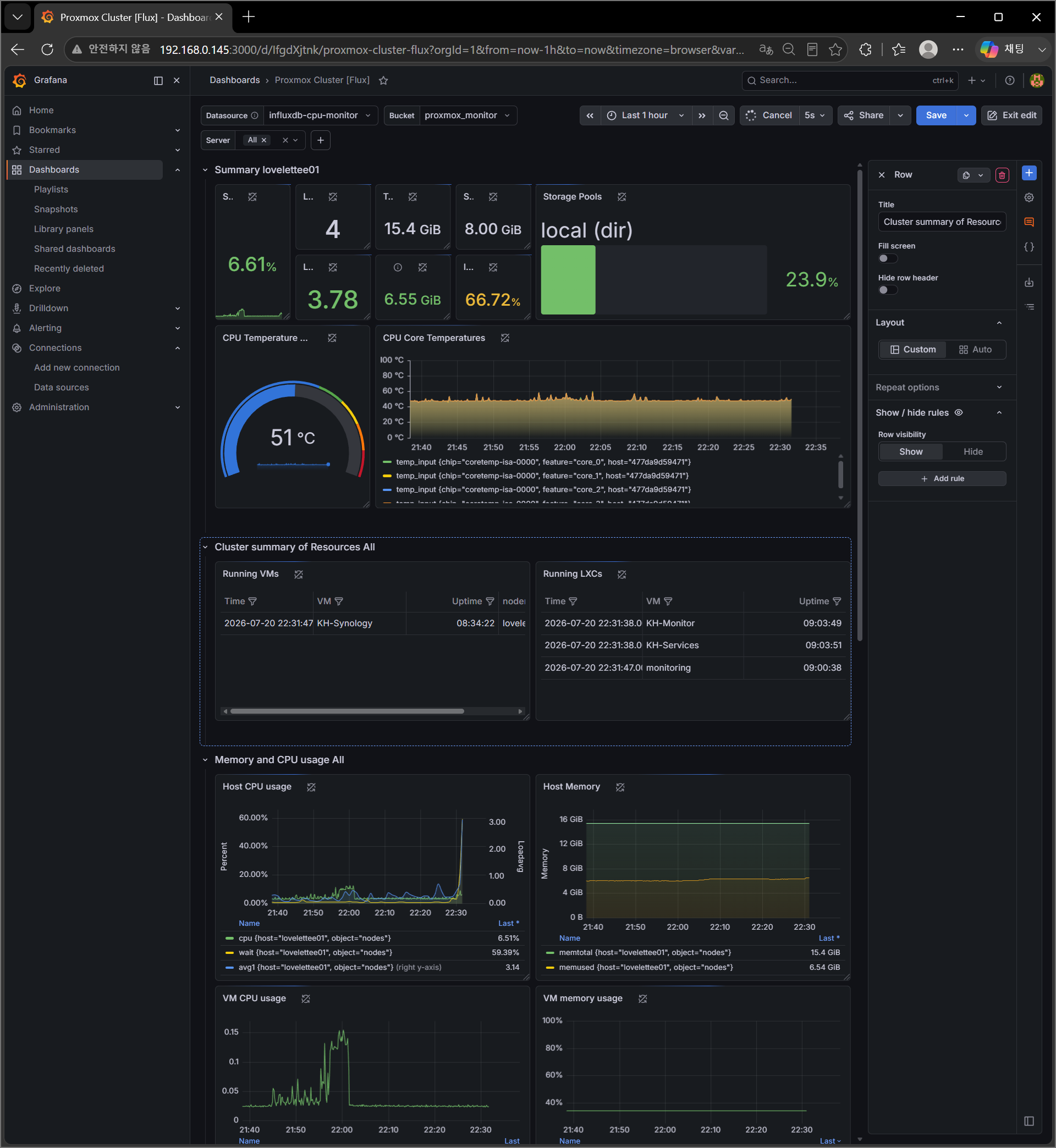This screenshot has width=1056, height=1148.
Task: Filter the Running VMs Uptime column
Action: (490, 601)
